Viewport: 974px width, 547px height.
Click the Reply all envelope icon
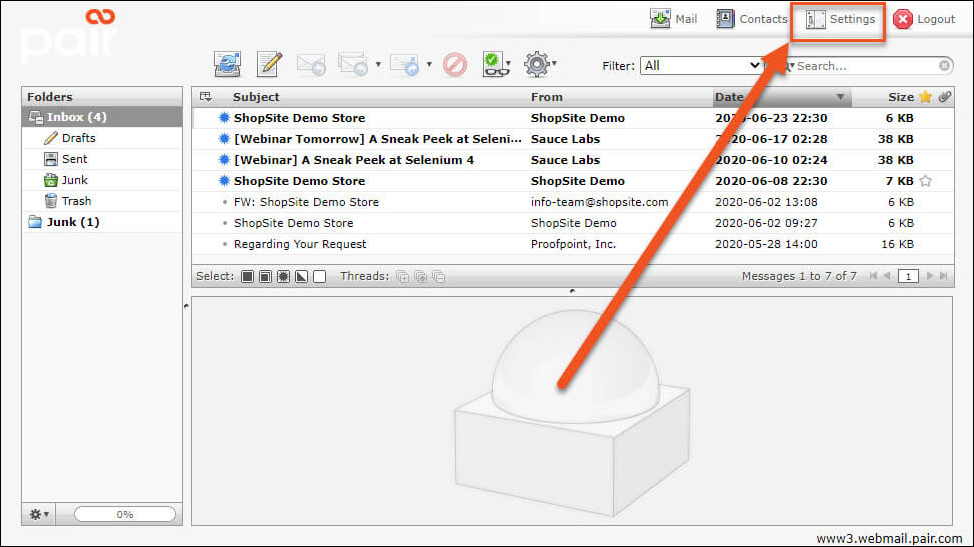click(x=353, y=64)
